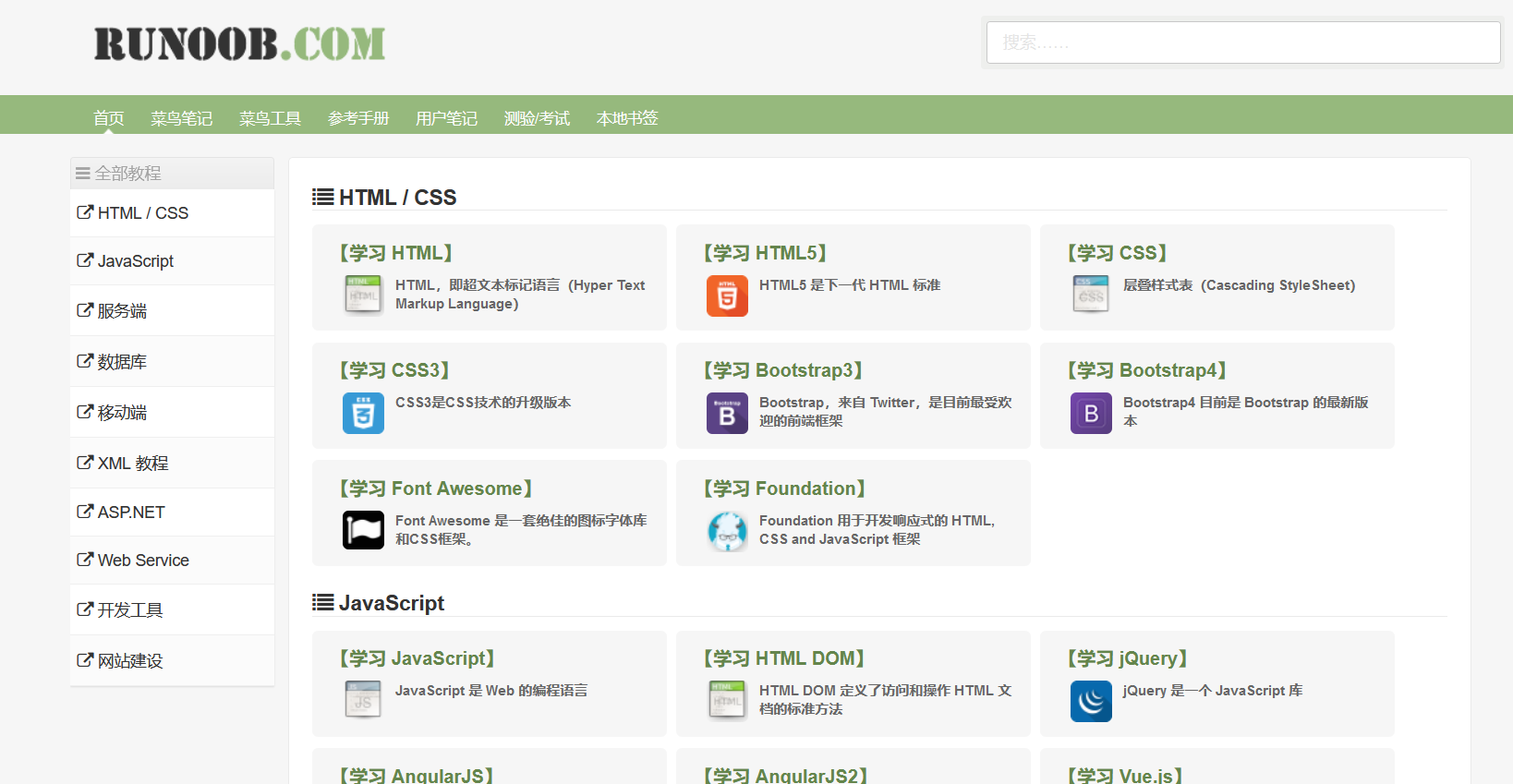The image size is (1513, 784).
Task: Click external-link icon beside 开发工具
Action: [x=85, y=609]
